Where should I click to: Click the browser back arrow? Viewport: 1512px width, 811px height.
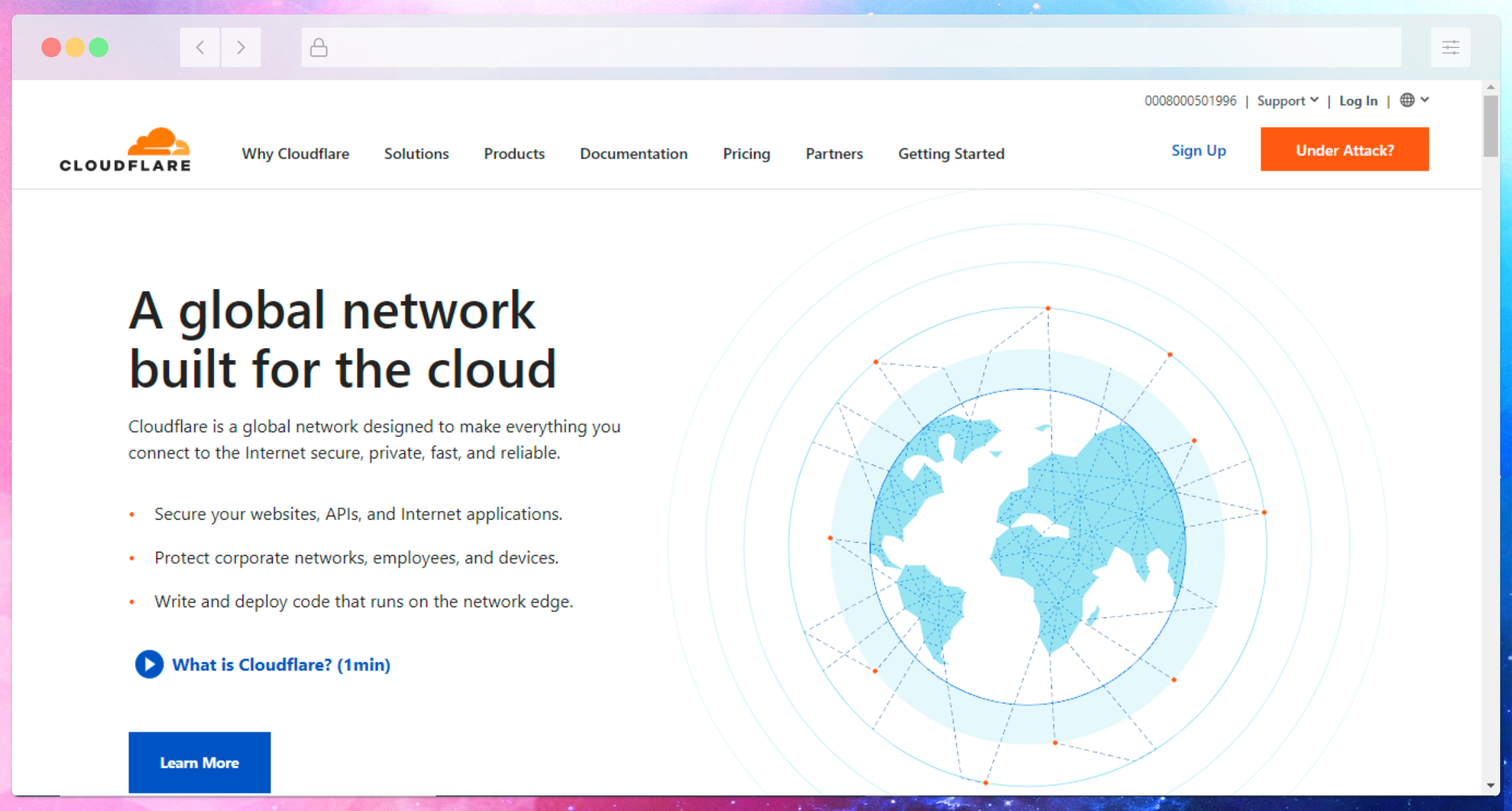click(x=200, y=47)
